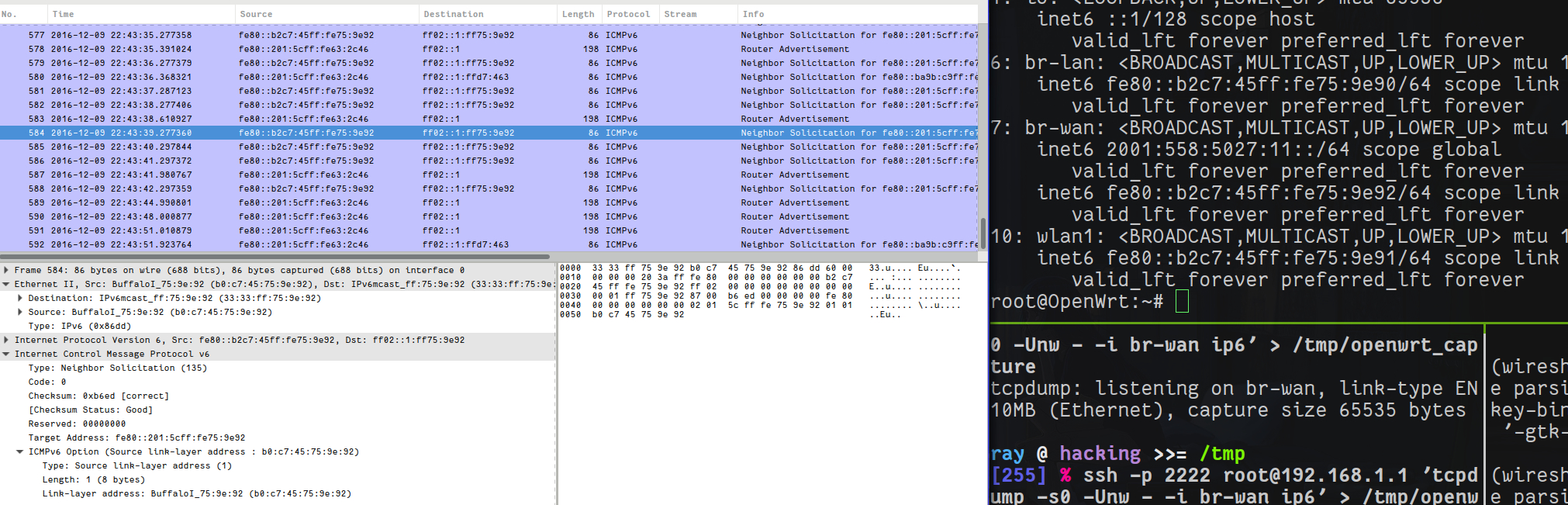Collapse the ICMPv6 Option node
Image resolution: width=1568 pixels, height=505 pixels.
coord(20,452)
